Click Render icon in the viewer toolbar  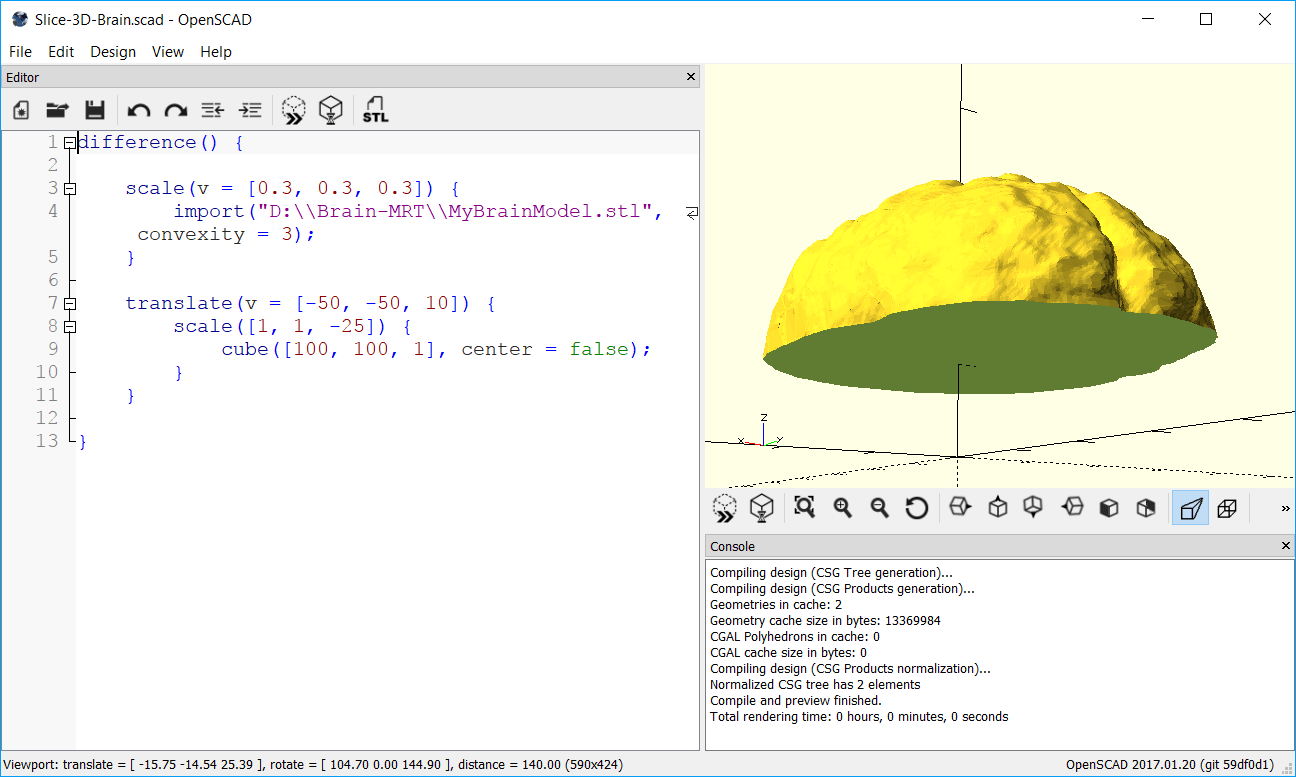(x=762, y=508)
